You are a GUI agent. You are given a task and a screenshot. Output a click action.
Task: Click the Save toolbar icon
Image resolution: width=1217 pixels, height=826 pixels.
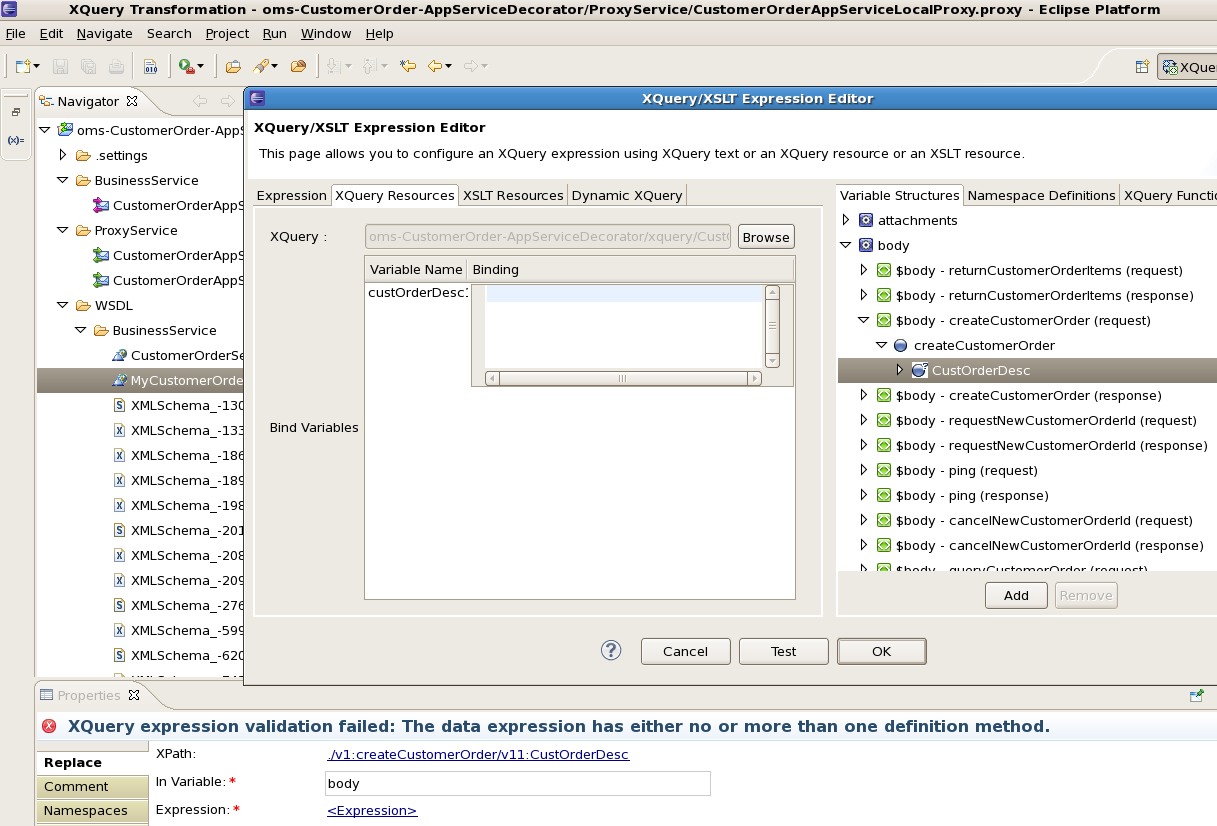pyautogui.click(x=60, y=66)
